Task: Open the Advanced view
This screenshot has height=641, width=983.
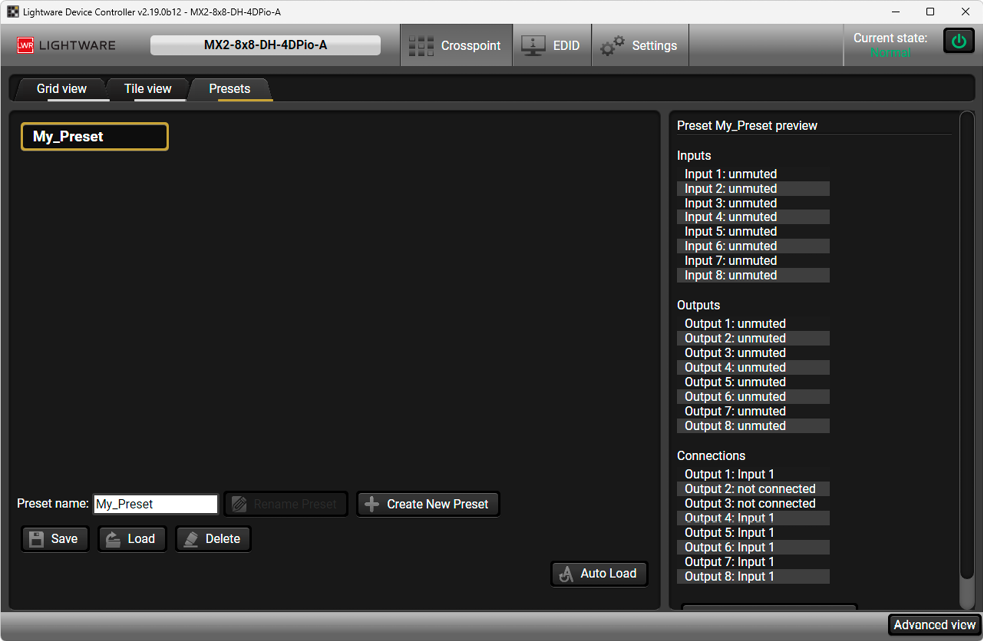Action: coord(934,625)
